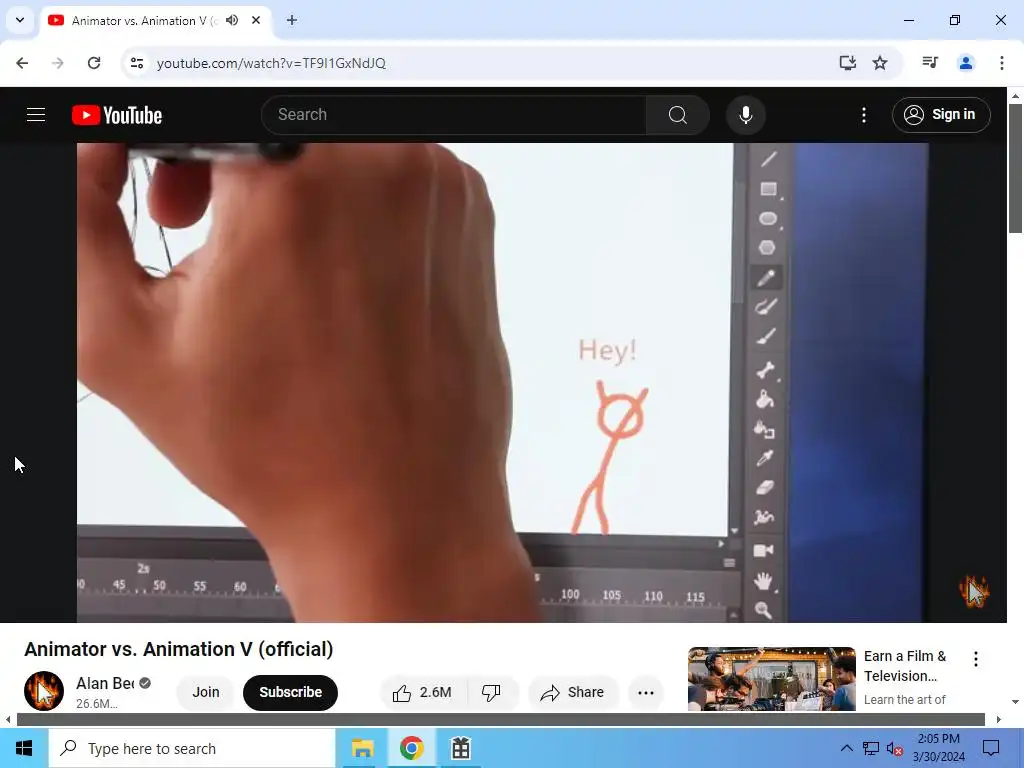Image resolution: width=1024 pixels, height=768 pixels.
Task: Open the YouTube guide hamburger menu
Action: tap(36, 115)
